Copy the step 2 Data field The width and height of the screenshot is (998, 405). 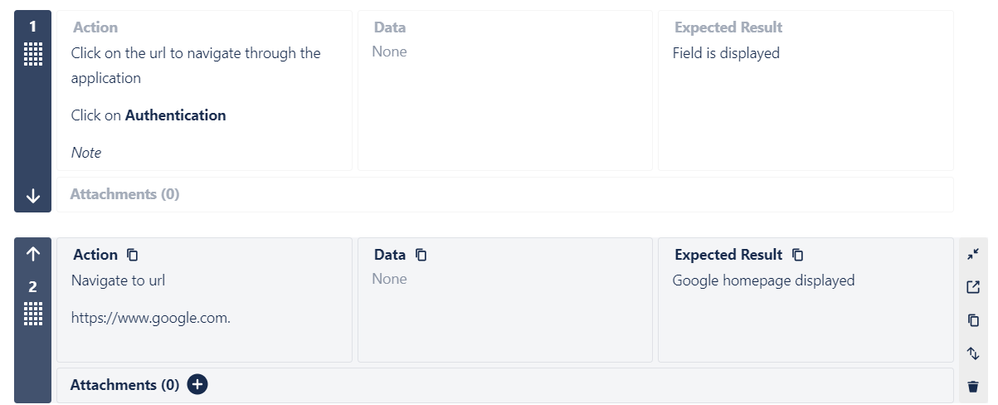click(x=421, y=255)
